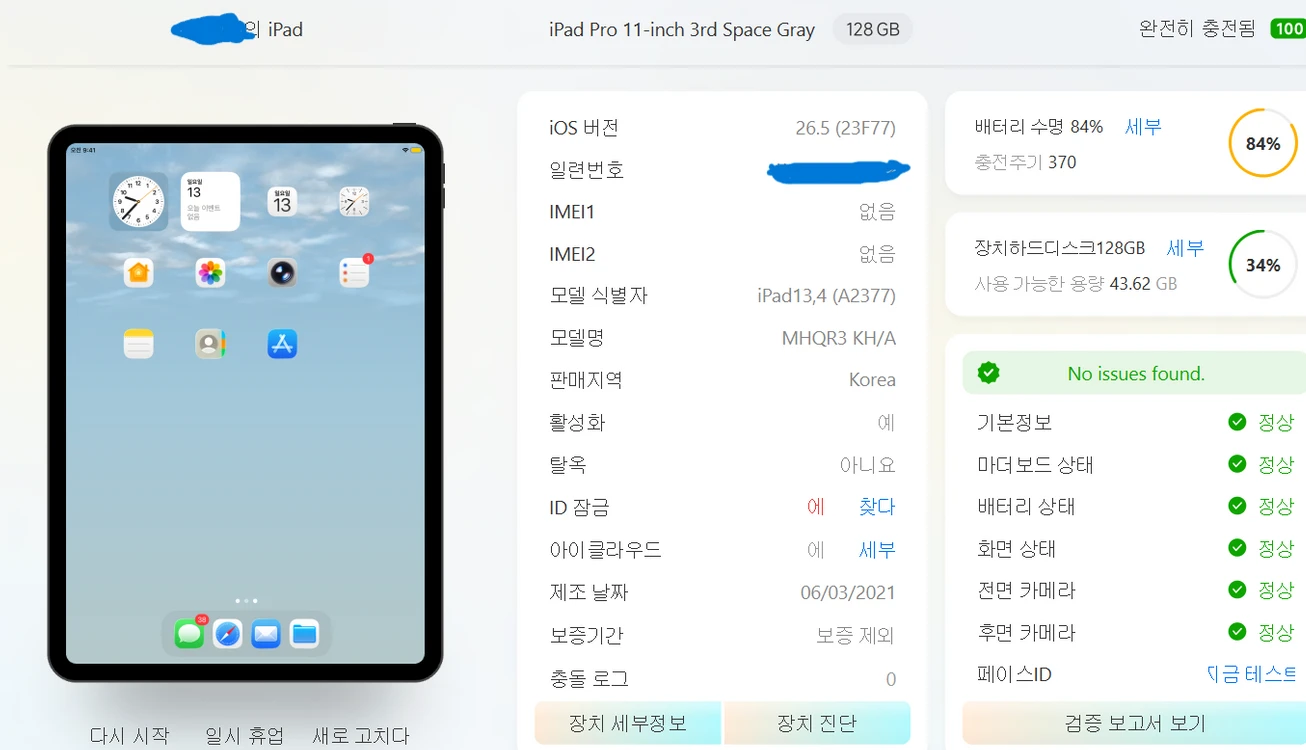Open 세부 link for battery life
Image resolution: width=1306 pixels, height=750 pixels.
tap(1143, 127)
